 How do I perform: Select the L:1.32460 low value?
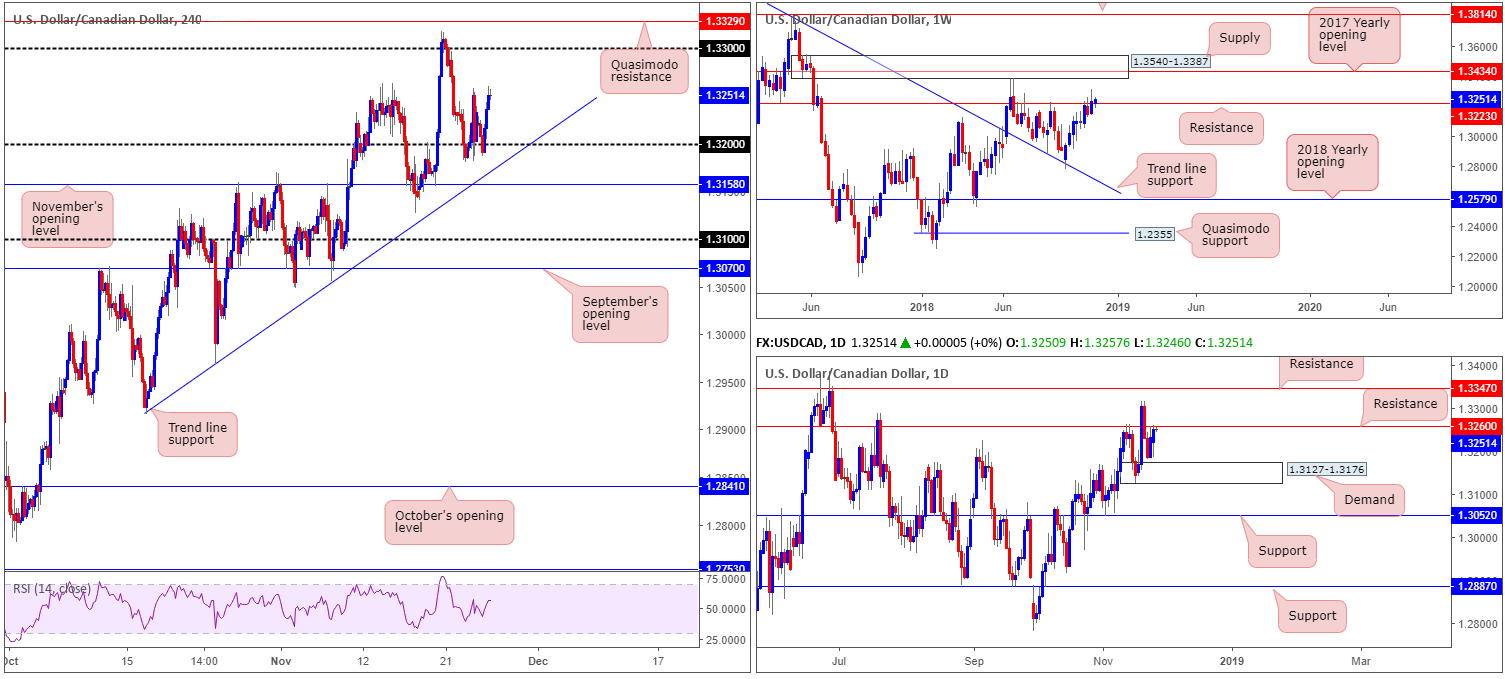tap(1162, 343)
